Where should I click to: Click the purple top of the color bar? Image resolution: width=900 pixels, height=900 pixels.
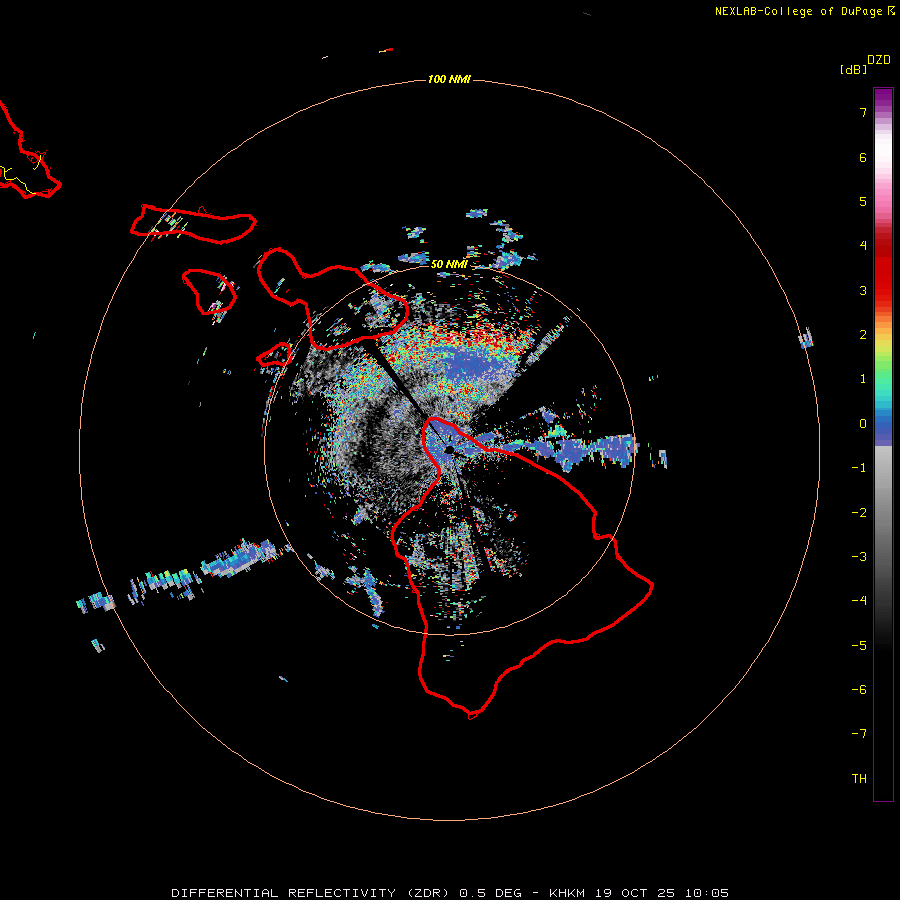883,98
